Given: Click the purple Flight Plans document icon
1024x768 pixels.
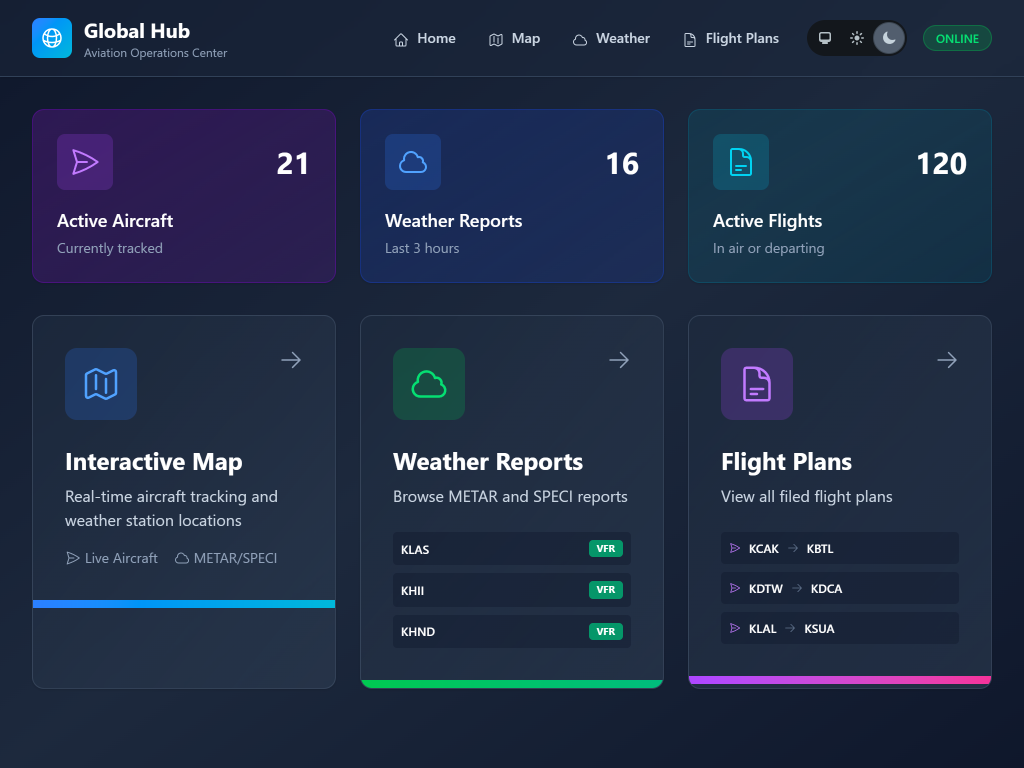Looking at the screenshot, I should point(757,384).
